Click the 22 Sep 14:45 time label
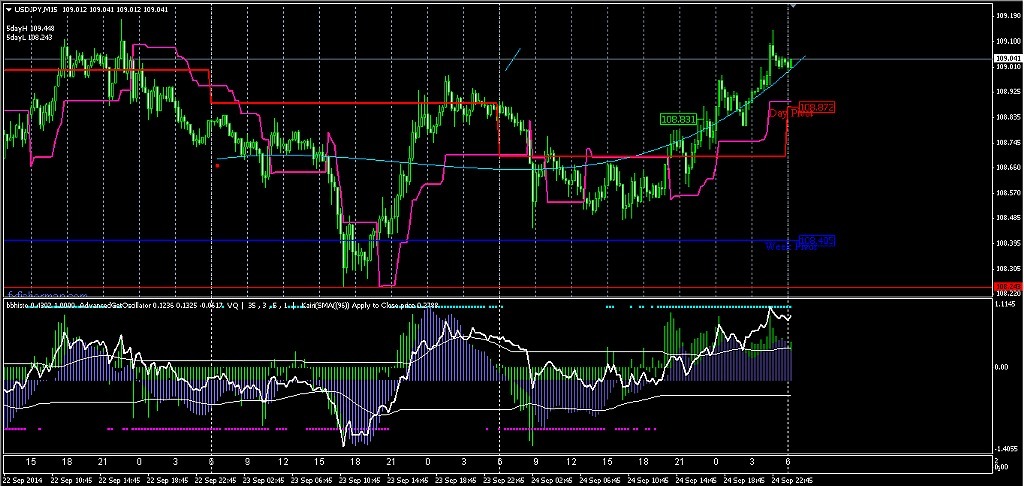1024x486 pixels. [x=120, y=479]
